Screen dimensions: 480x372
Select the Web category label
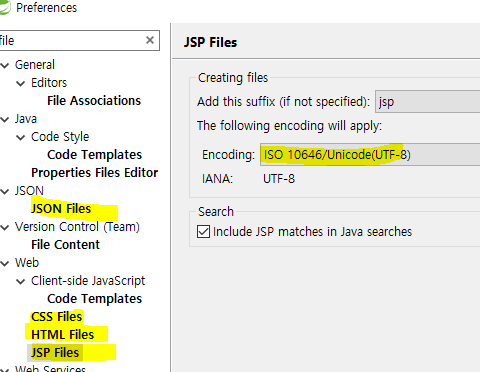click(x=27, y=263)
